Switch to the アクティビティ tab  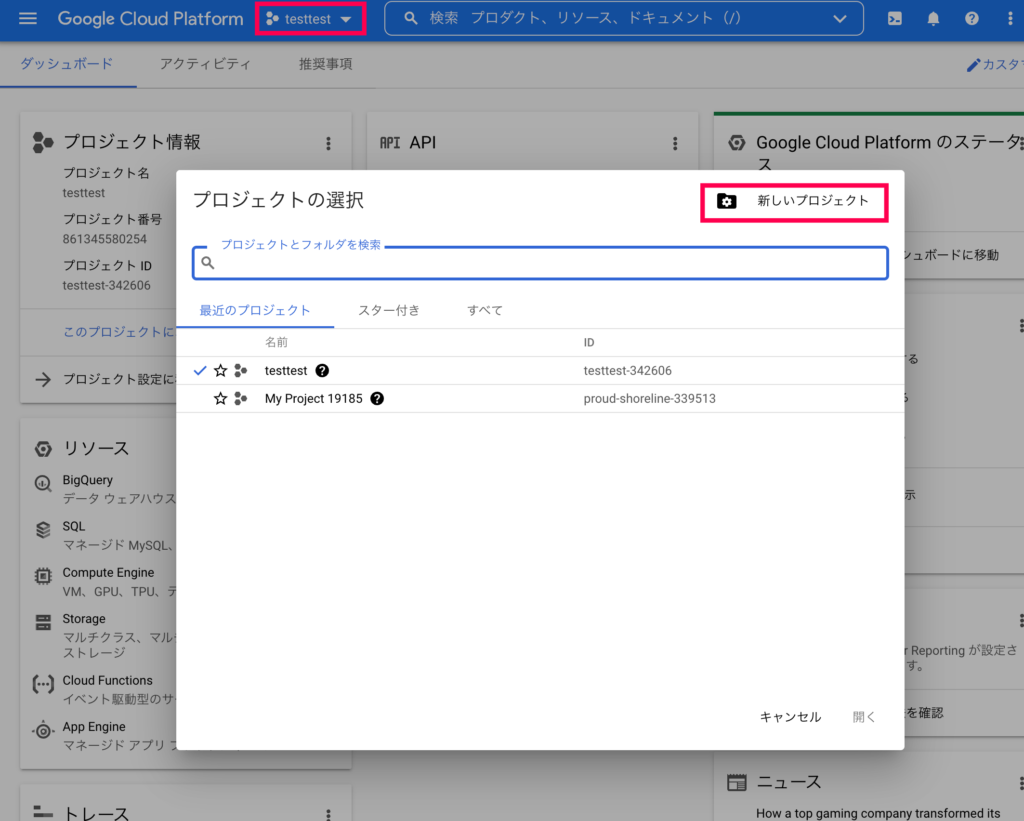pos(205,64)
